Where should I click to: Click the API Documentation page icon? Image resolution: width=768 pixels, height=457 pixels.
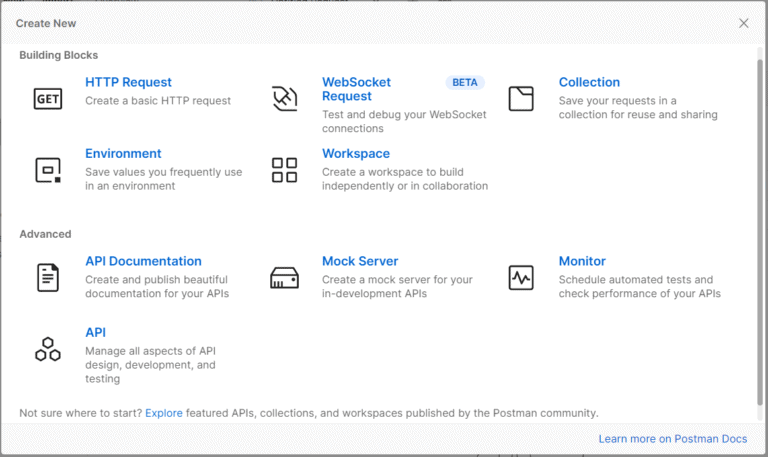tap(48, 278)
